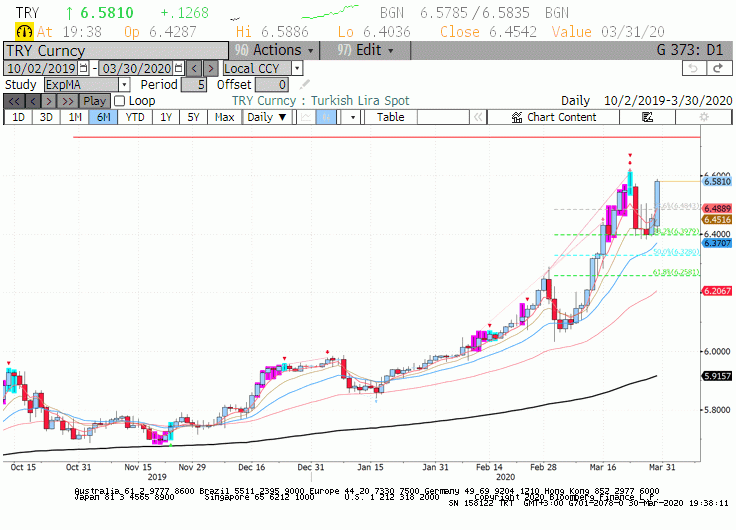Image resolution: width=736 pixels, height=530 pixels.
Task: Click the undo arrow icon
Action: tap(694, 69)
